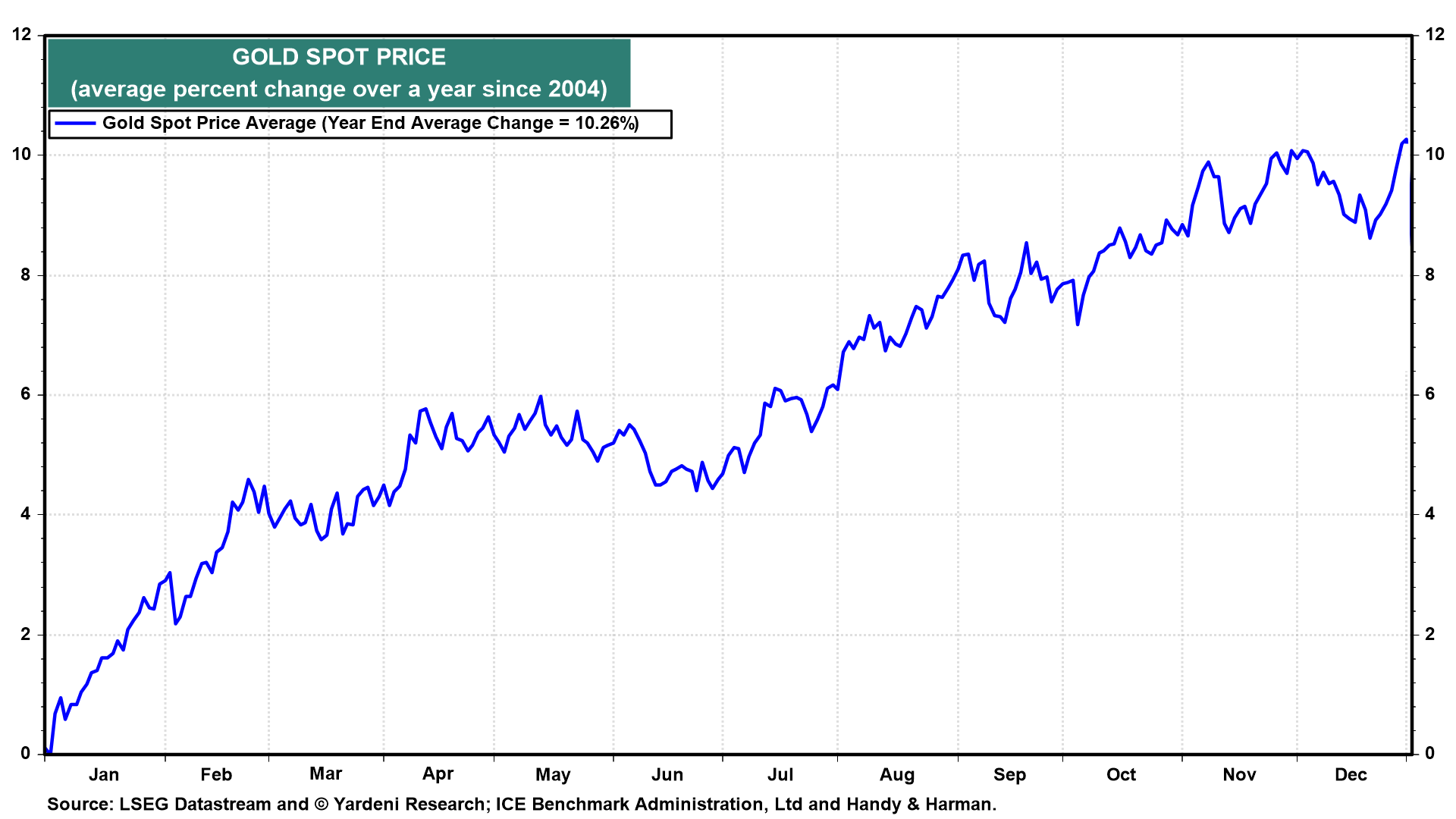The image size is (1456, 819).
Task: Click the Feb month label
Action: 216,774
